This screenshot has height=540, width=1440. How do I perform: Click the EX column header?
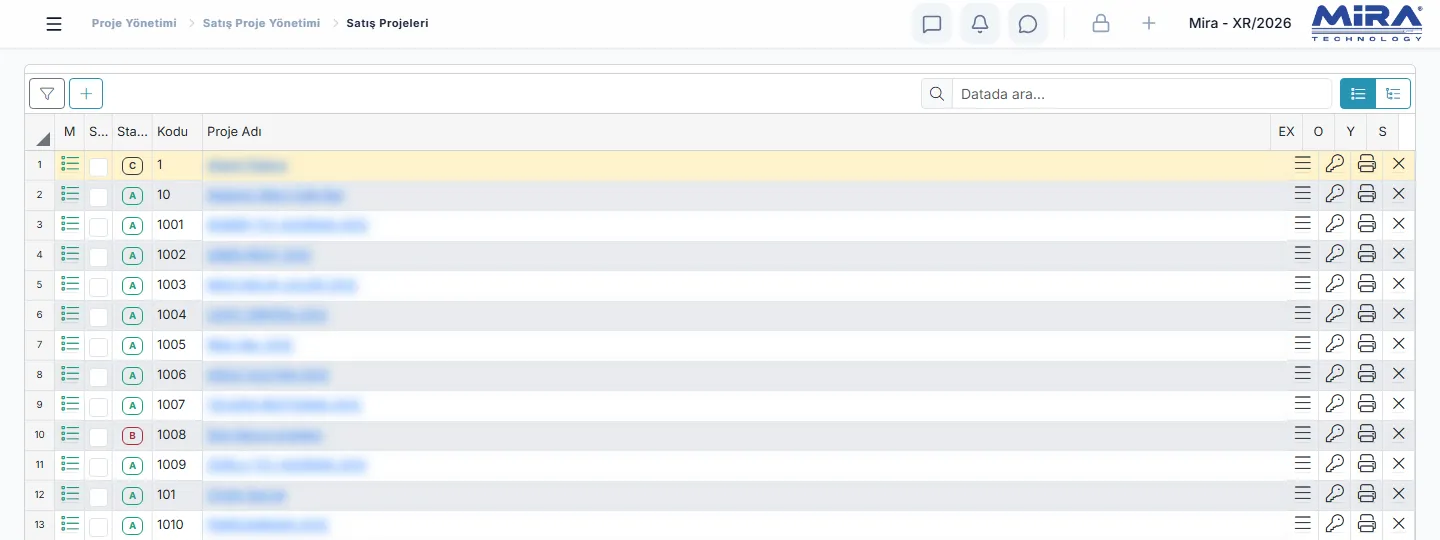point(1286,132)
